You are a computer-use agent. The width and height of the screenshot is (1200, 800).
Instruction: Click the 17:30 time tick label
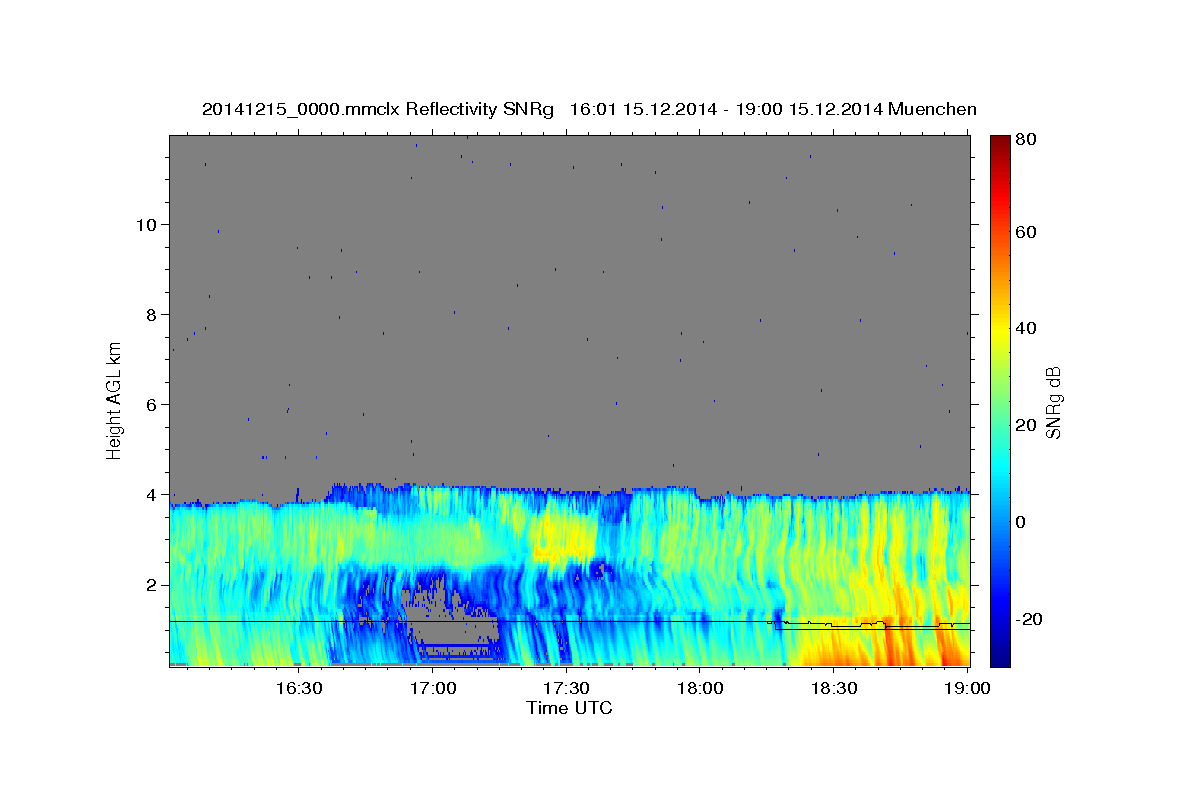click(x=565, y=688)
